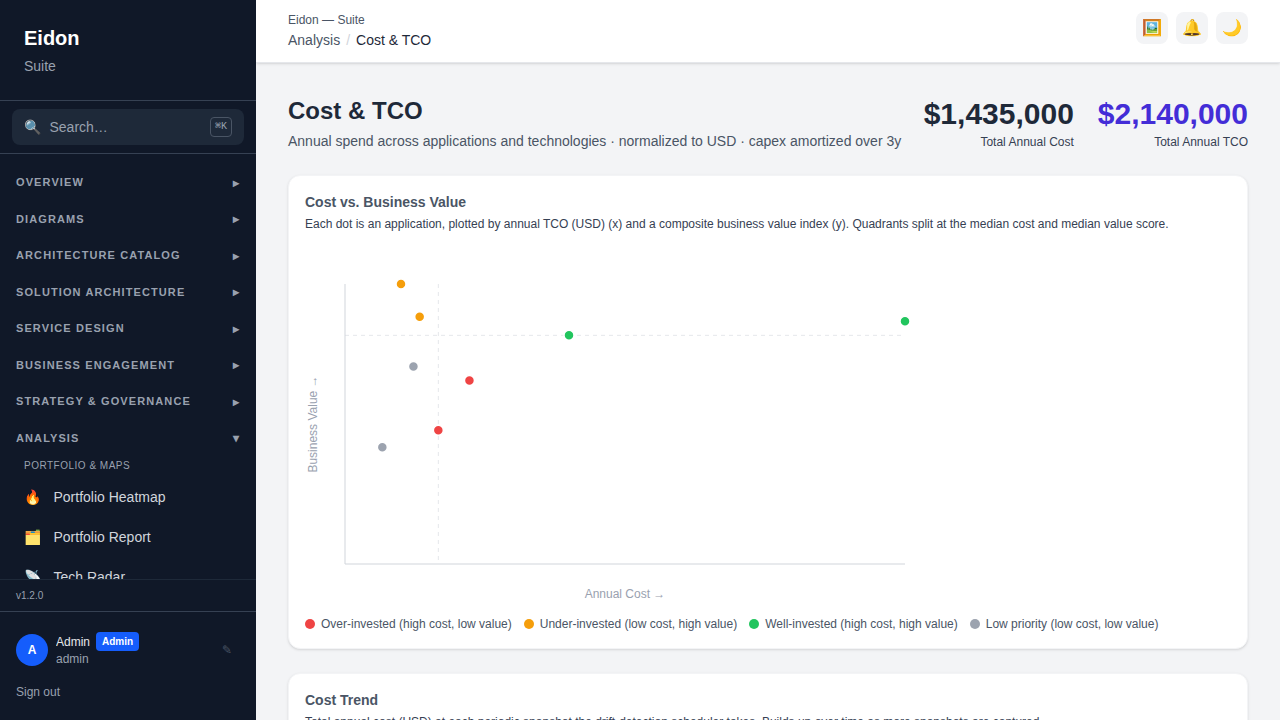1280x720 pixels.
Task: Click the Portfolio Report folder icon
Action: [x=32, y=537]
